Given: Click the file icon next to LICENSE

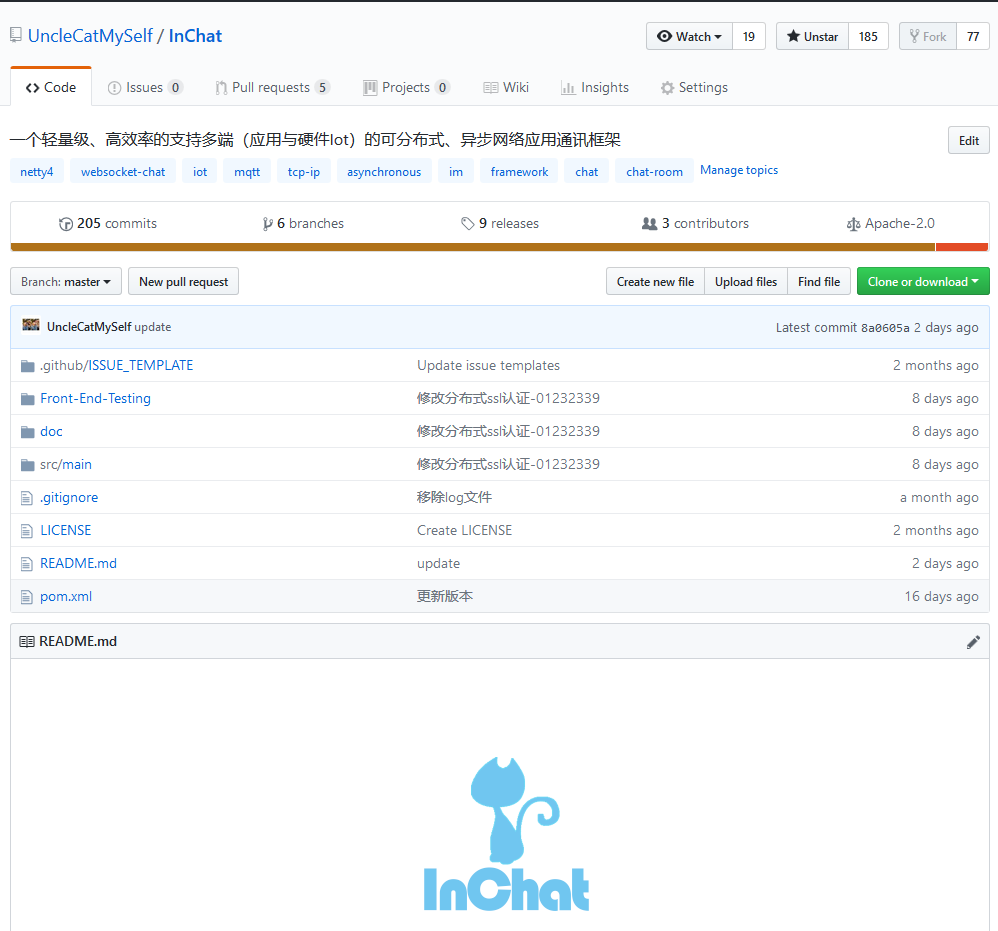Looking at the screenshot, I should 27,531.
